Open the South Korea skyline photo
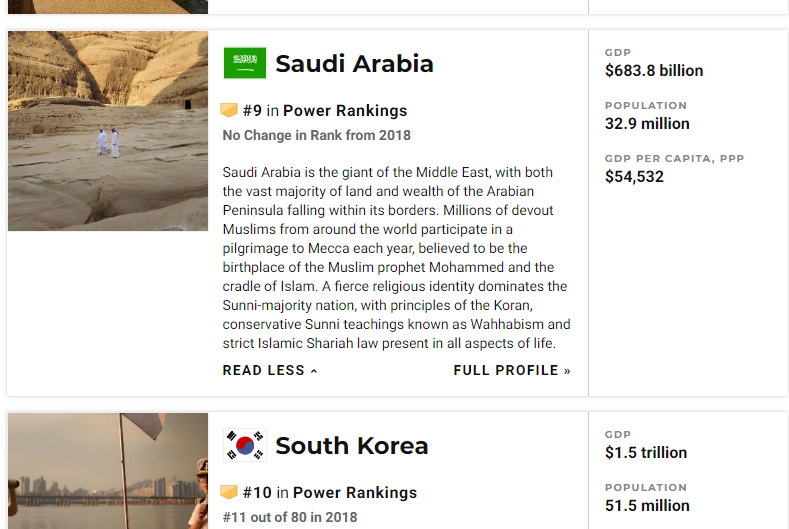Image resolution: width=789 pixels, height=529 pixels. (108, 471)
